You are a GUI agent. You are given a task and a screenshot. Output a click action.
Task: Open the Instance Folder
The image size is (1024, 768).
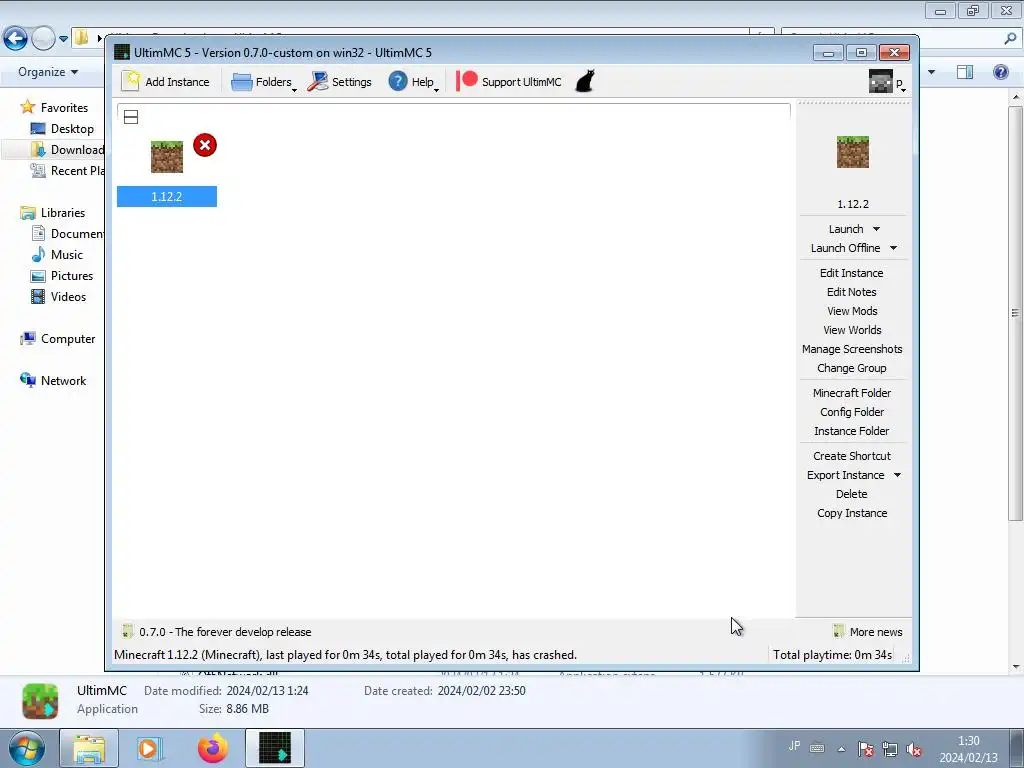(x=852, y=431)
